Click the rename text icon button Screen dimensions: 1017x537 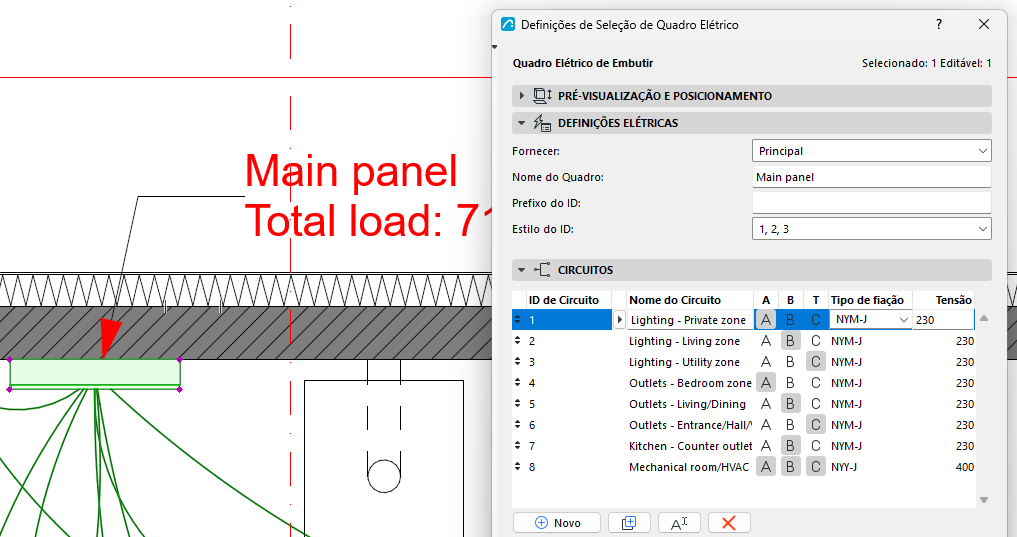(679, 523)
